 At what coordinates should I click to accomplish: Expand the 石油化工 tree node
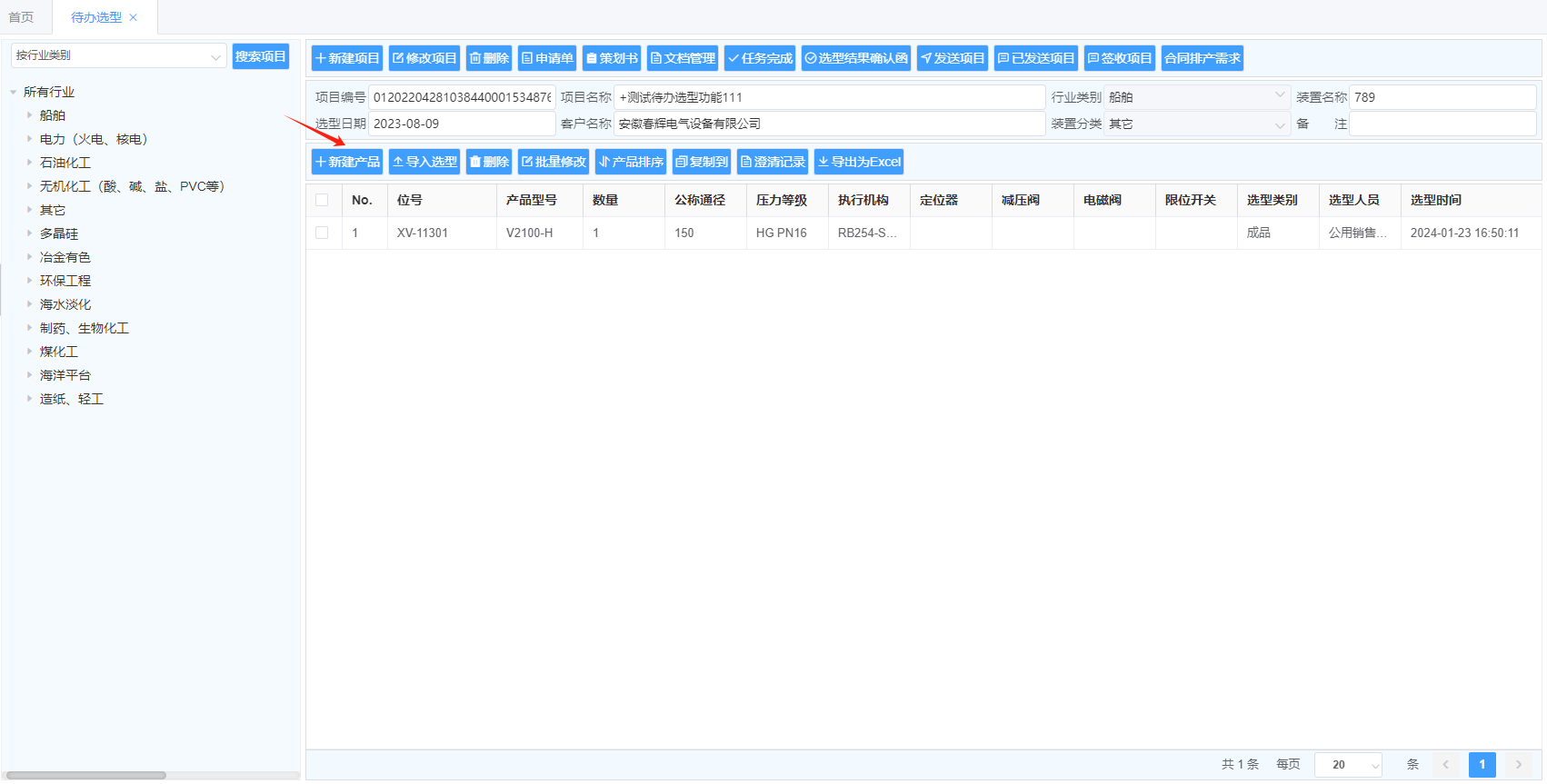[x=29, y=163]
